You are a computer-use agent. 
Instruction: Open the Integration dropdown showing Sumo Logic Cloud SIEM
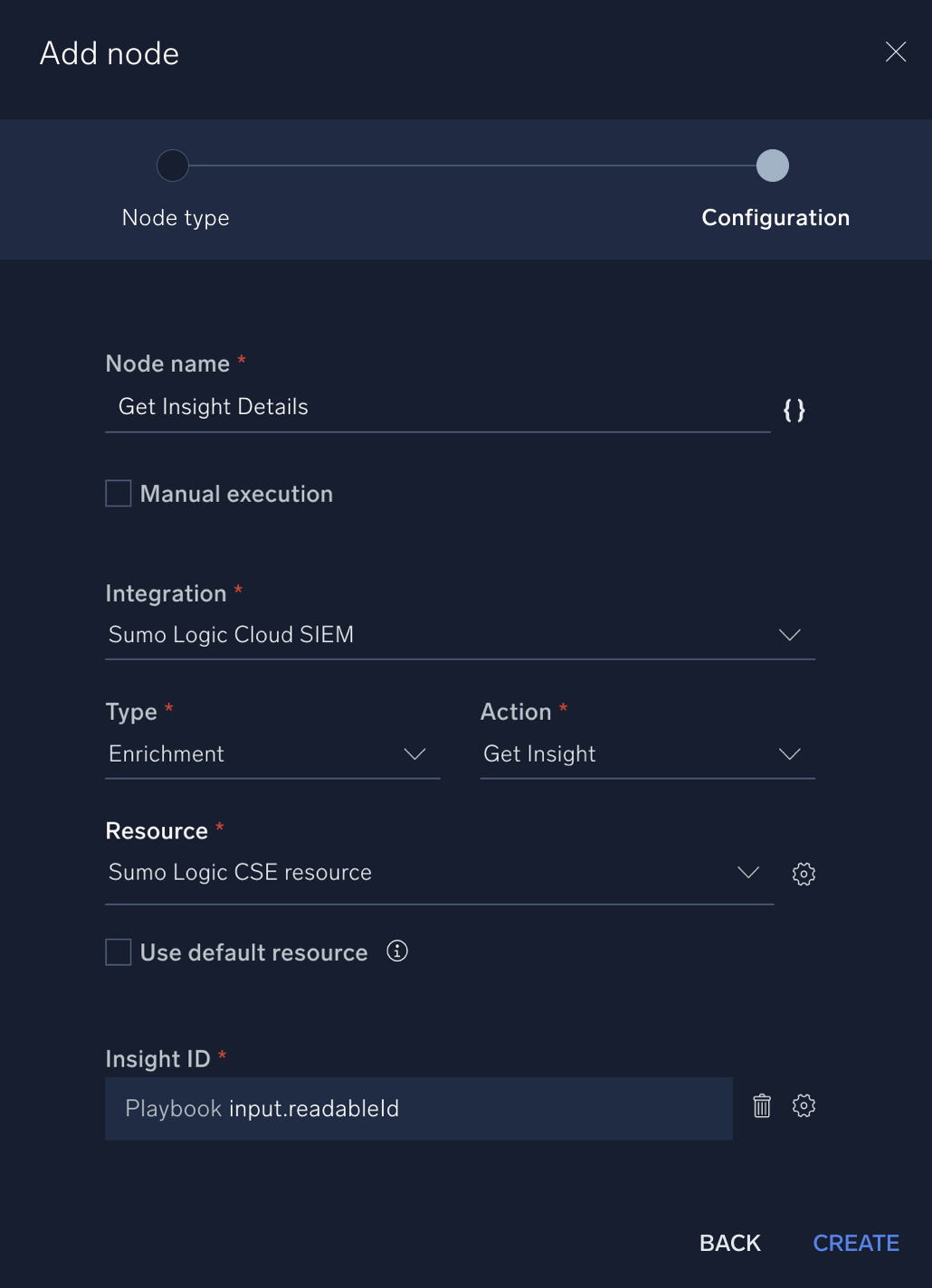click(x=789, y=634)
